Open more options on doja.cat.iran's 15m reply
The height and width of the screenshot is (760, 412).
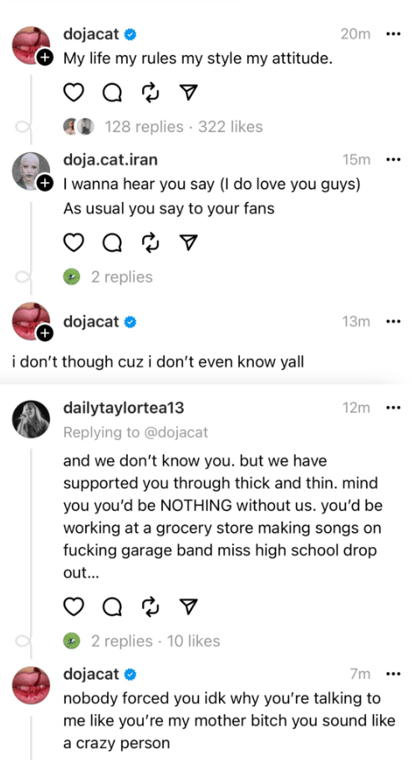[393, 159]
